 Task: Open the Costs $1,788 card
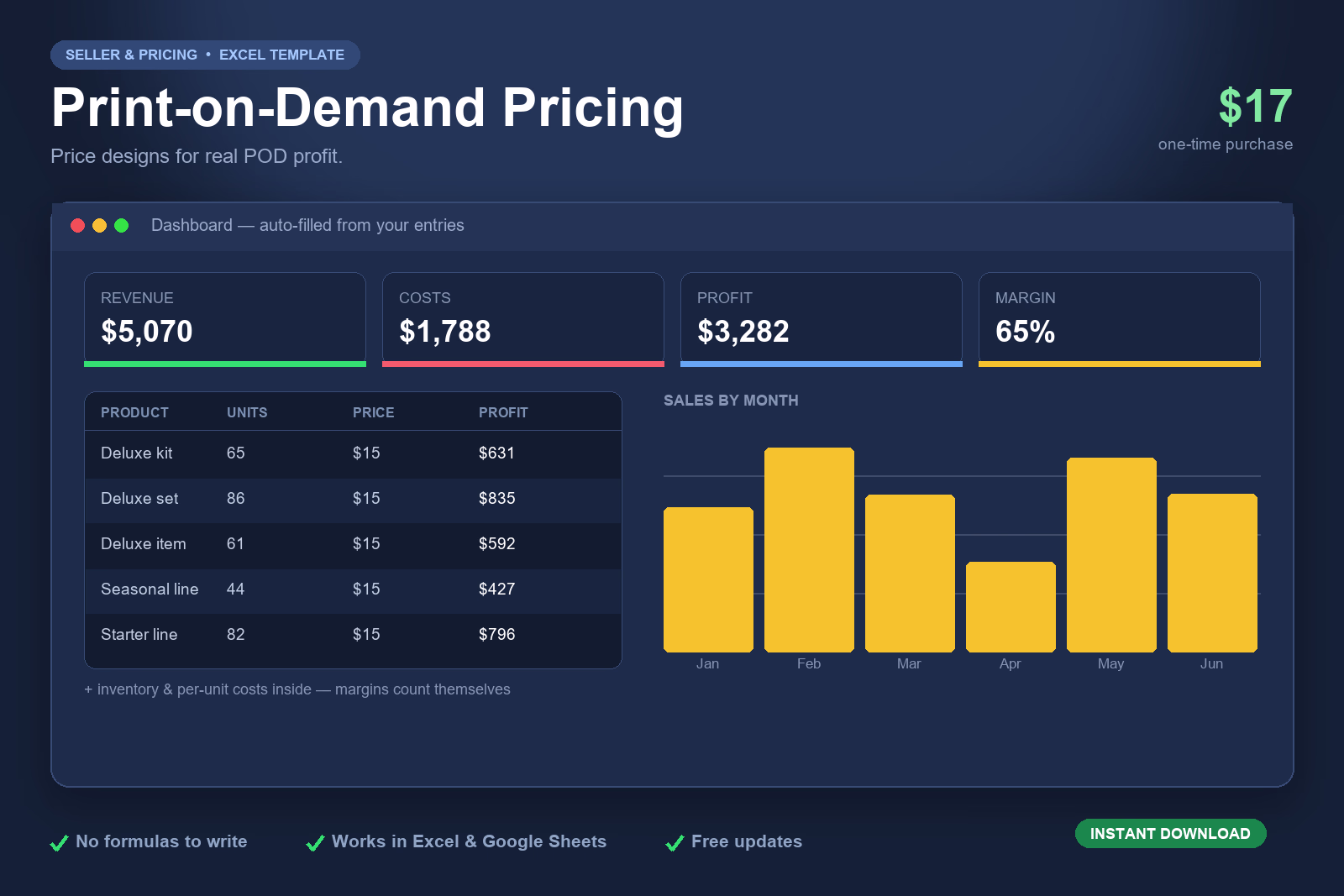(x=523, y=319)
